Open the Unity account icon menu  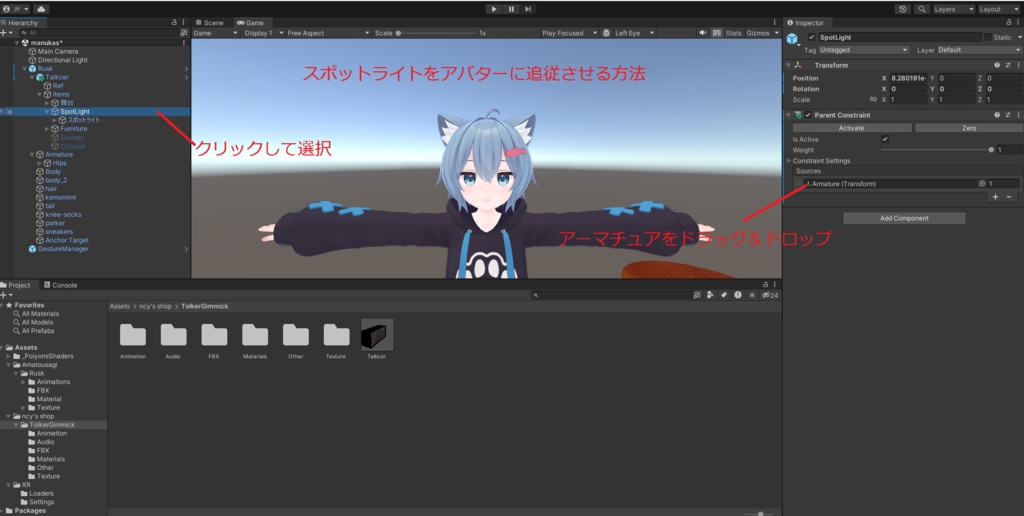(16, 9)
